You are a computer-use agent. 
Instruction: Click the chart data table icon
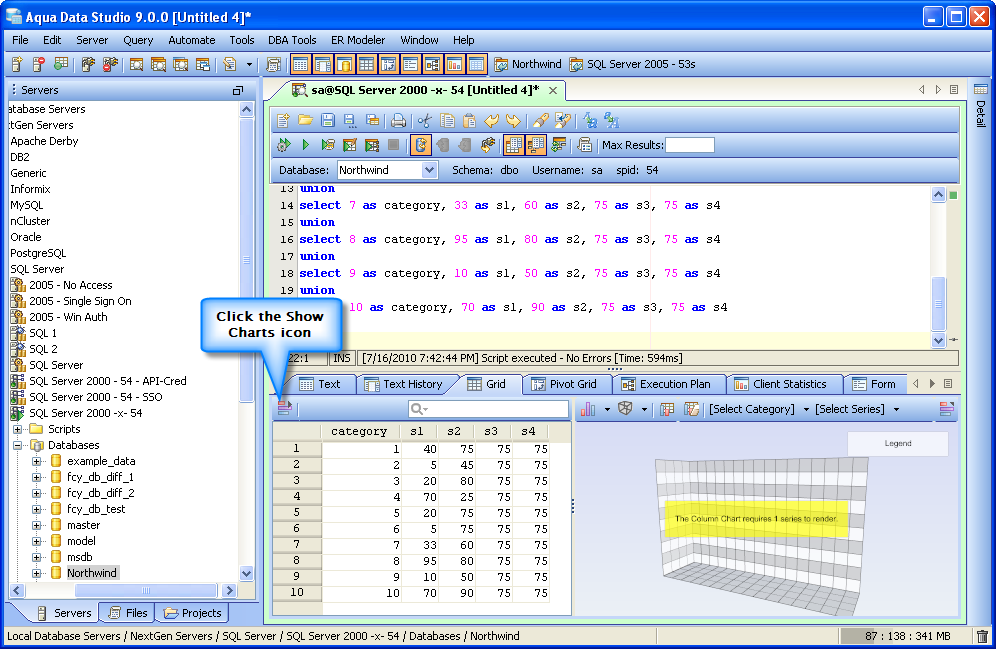coord(667,409)
